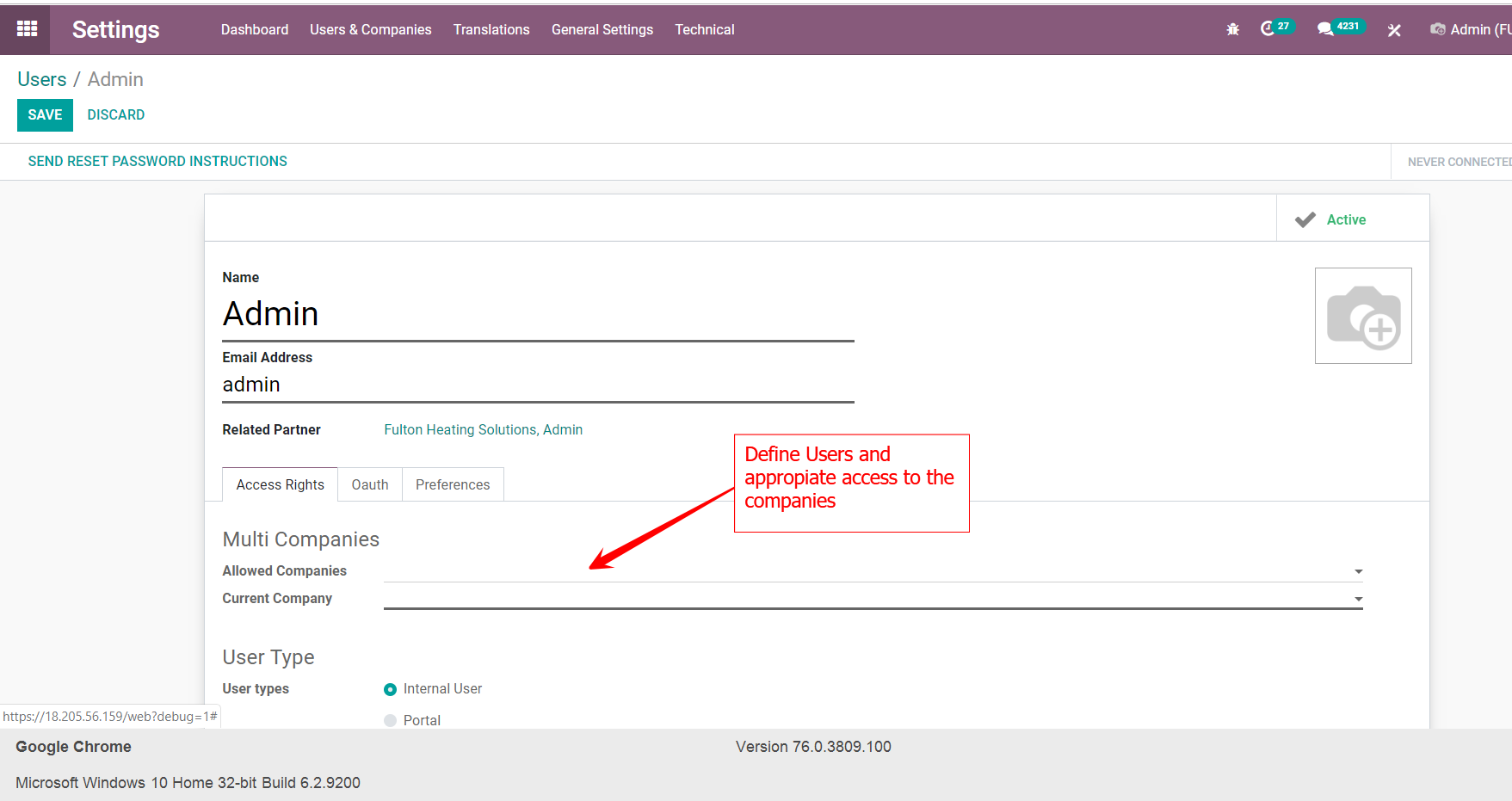Image resolution: width=1512 pixels, height=801 pixels.
Task: Switch to Preferences tab
Action: [453, 484]
